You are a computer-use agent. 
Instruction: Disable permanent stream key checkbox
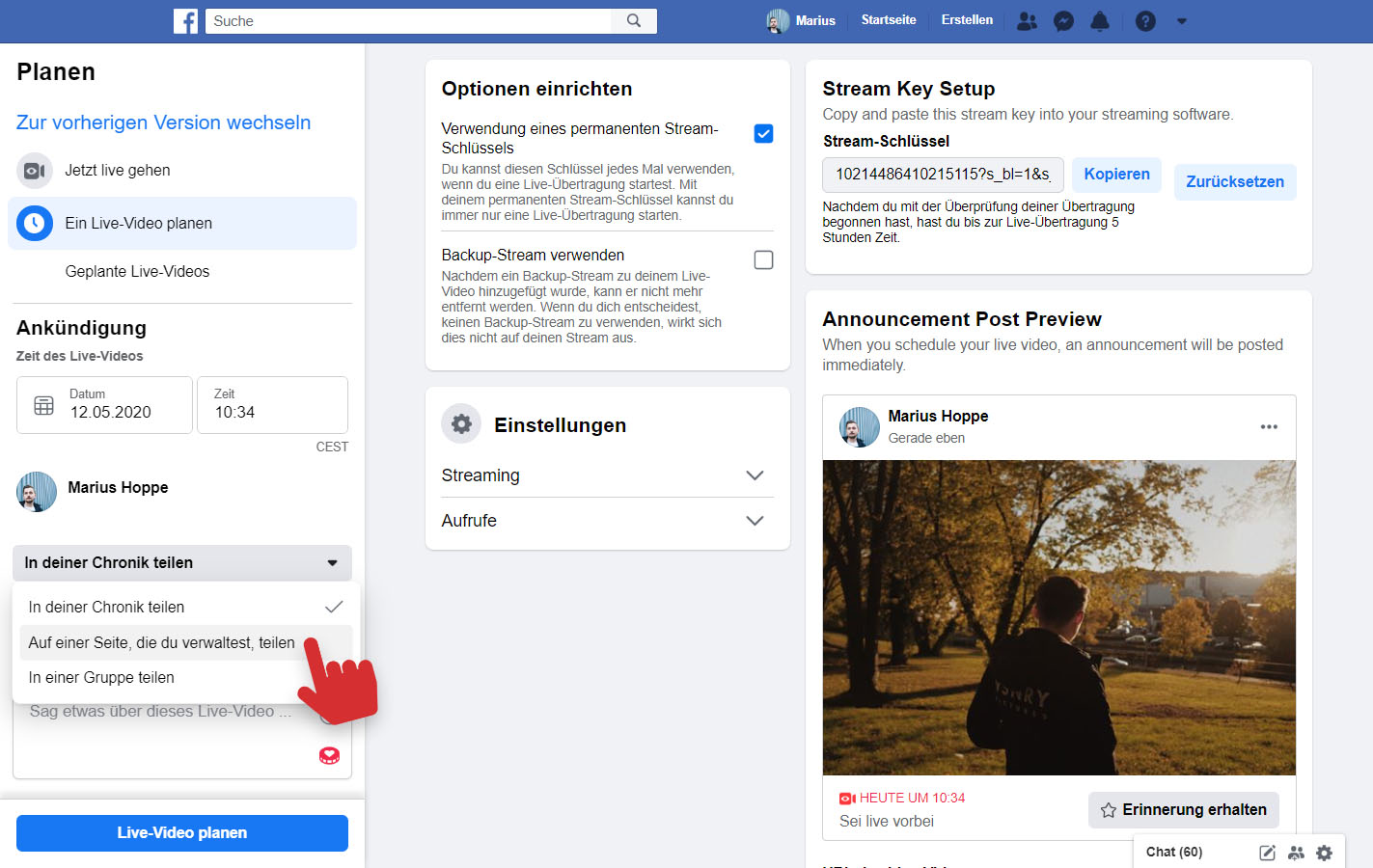(x=763, y=134)
